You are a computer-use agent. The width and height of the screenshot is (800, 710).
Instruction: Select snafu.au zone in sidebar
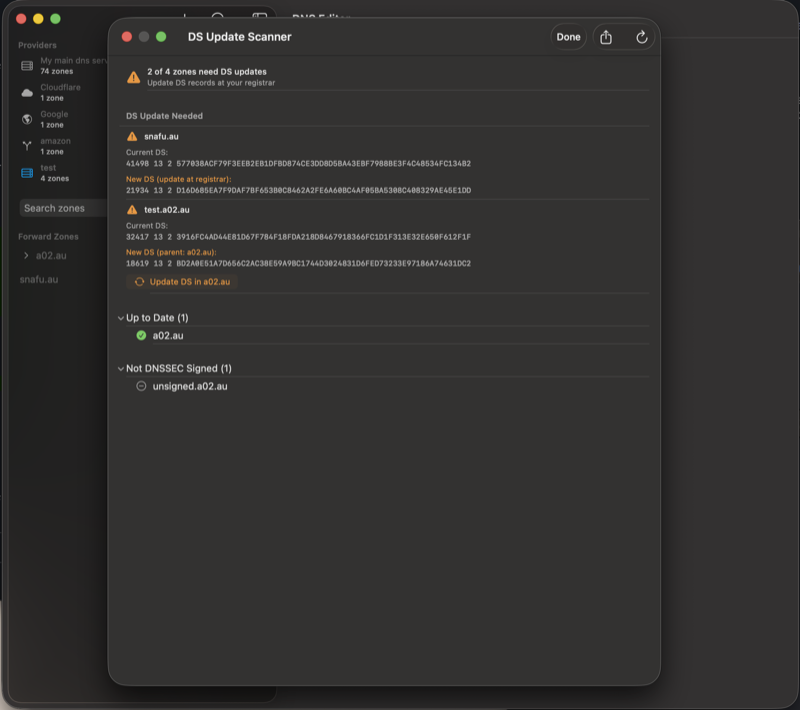coord(39,280)
